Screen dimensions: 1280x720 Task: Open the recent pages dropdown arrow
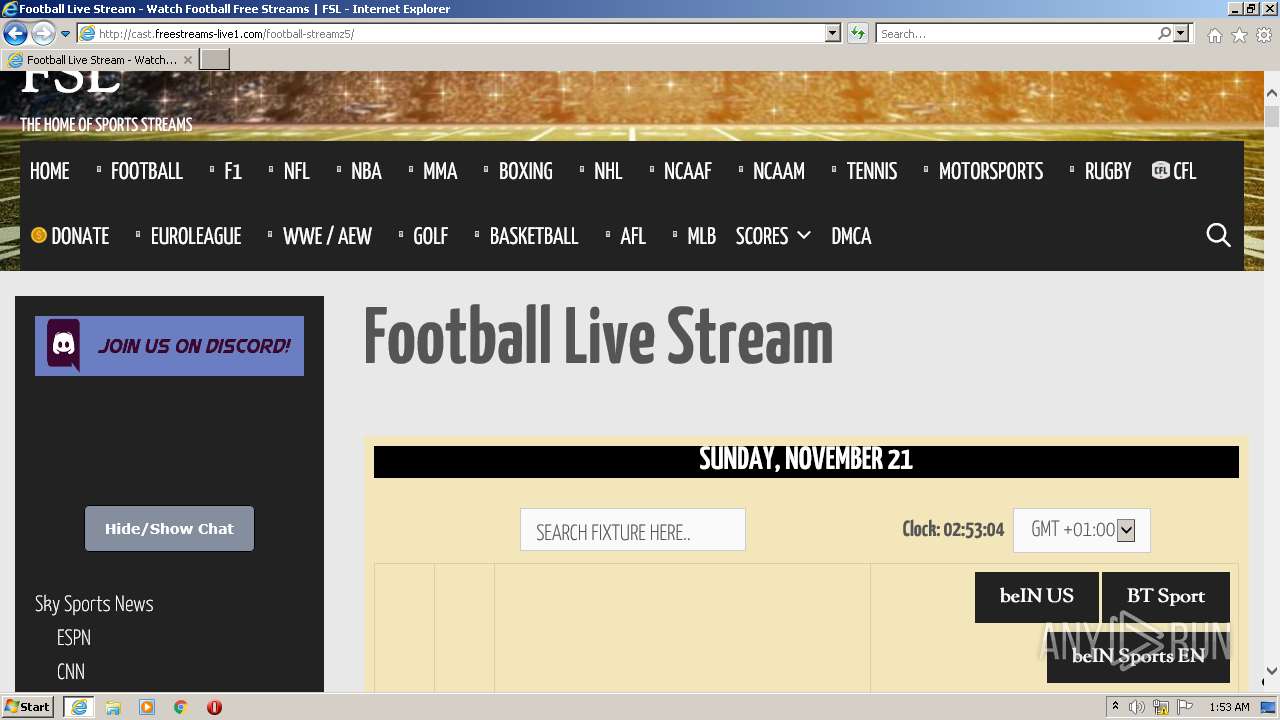coord(66,34)
